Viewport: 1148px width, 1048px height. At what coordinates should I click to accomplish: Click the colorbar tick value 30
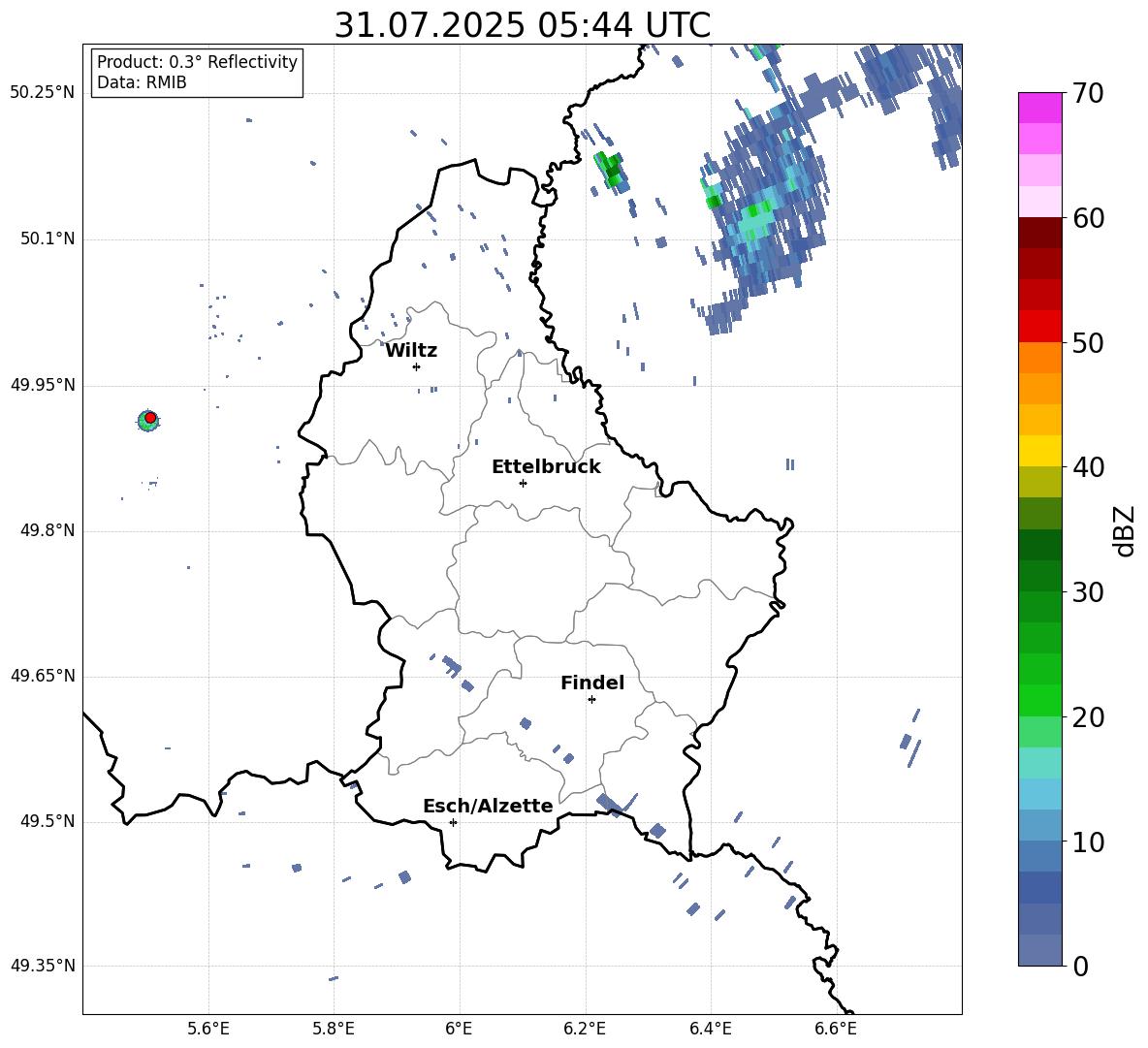(1088, 592)
